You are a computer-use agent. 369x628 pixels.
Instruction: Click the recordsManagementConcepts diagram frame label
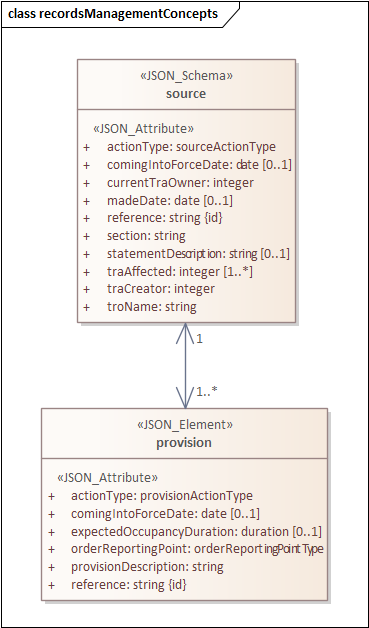[113, 14]
